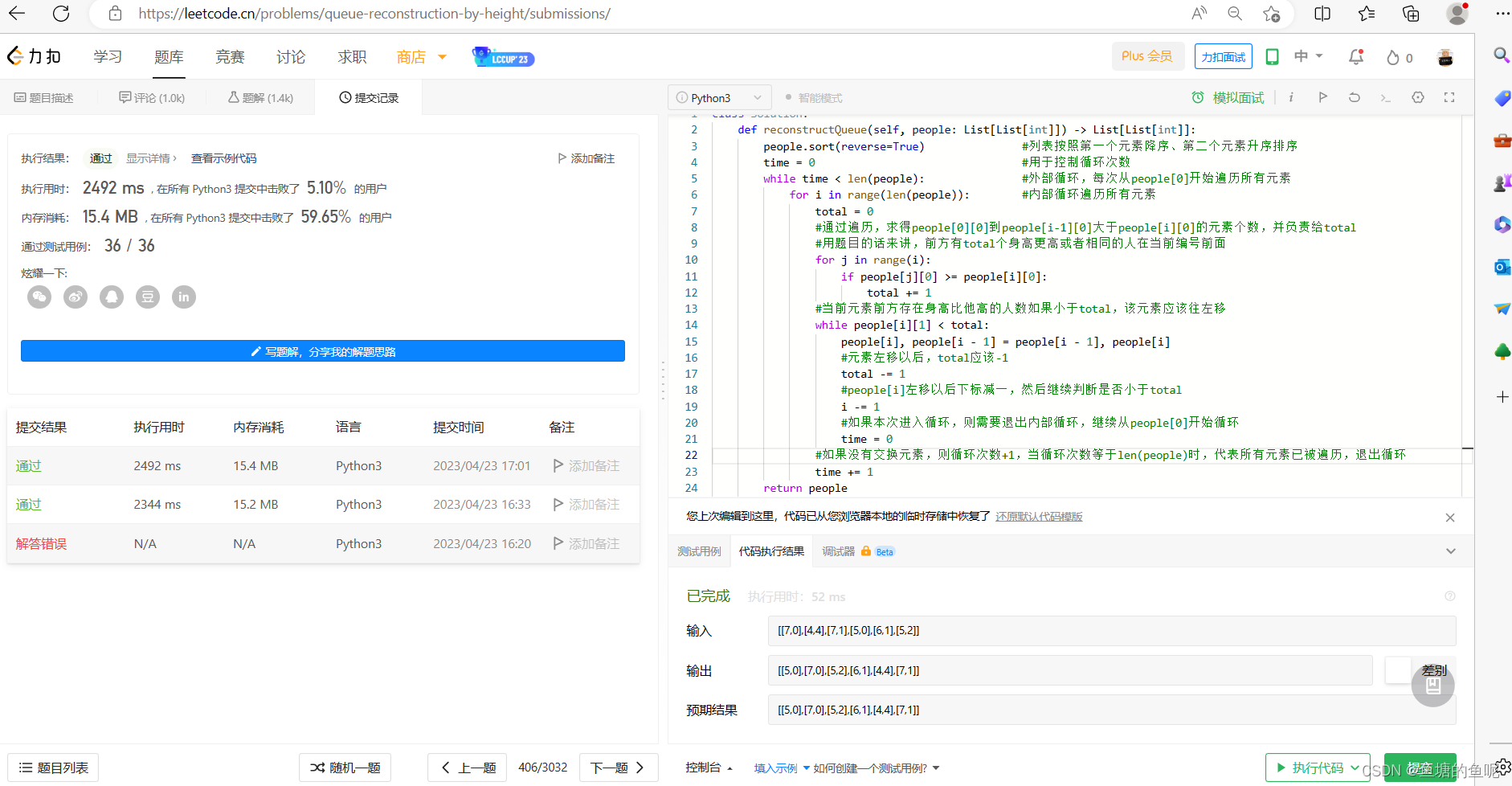Share result to WeChat
This screenshot has width=1512, height=786.
pos(39,297)
